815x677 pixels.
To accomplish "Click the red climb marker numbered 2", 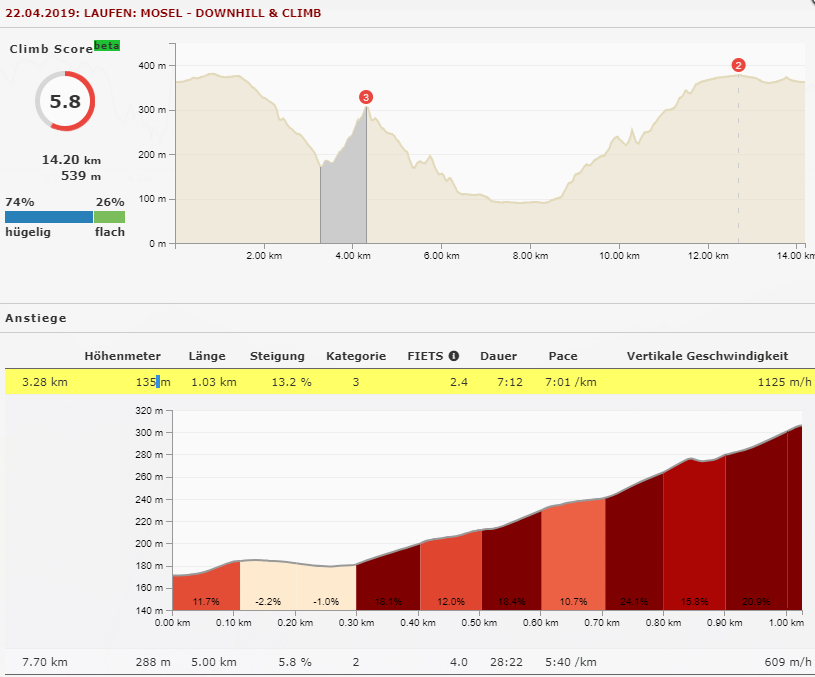I will [738, 66].
